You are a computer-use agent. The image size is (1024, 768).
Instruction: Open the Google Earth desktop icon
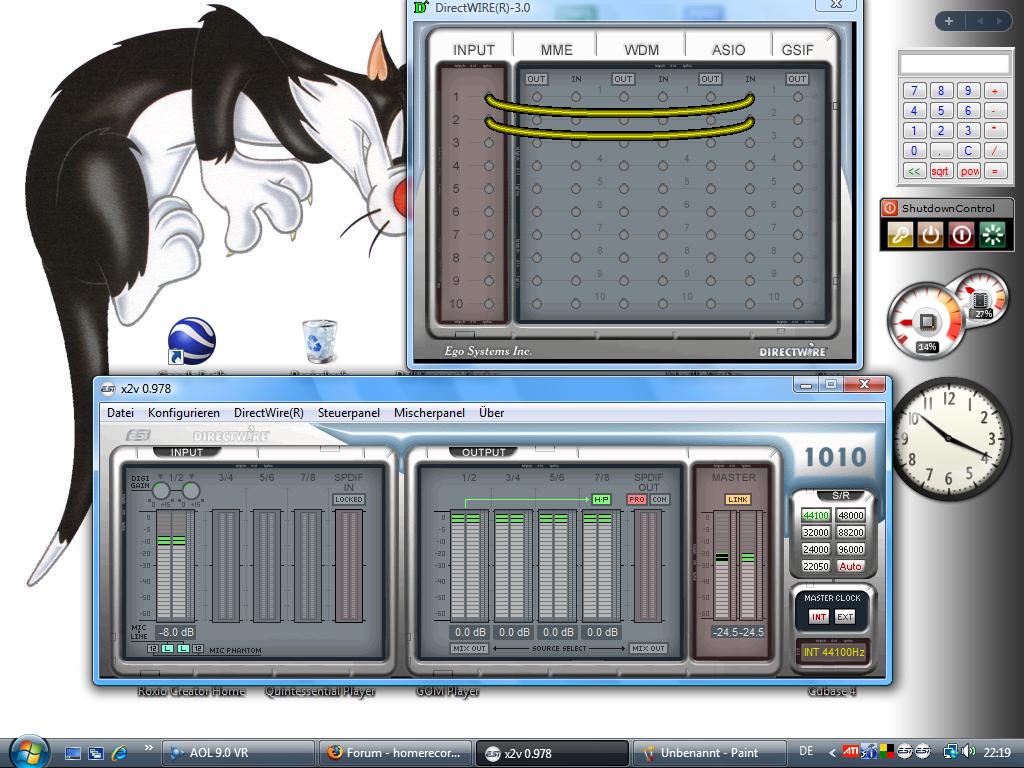191,341
